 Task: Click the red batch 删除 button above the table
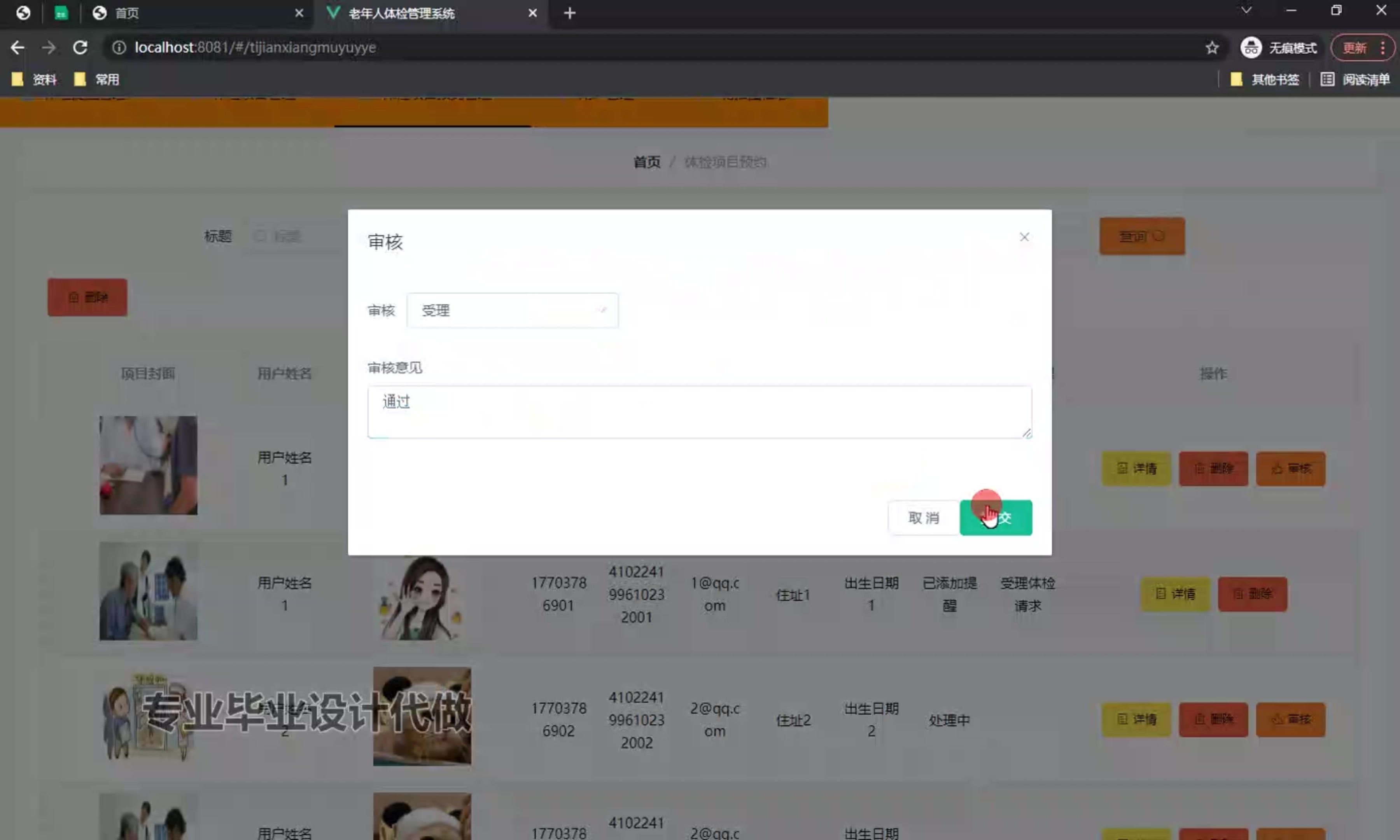tap(87, 297)
